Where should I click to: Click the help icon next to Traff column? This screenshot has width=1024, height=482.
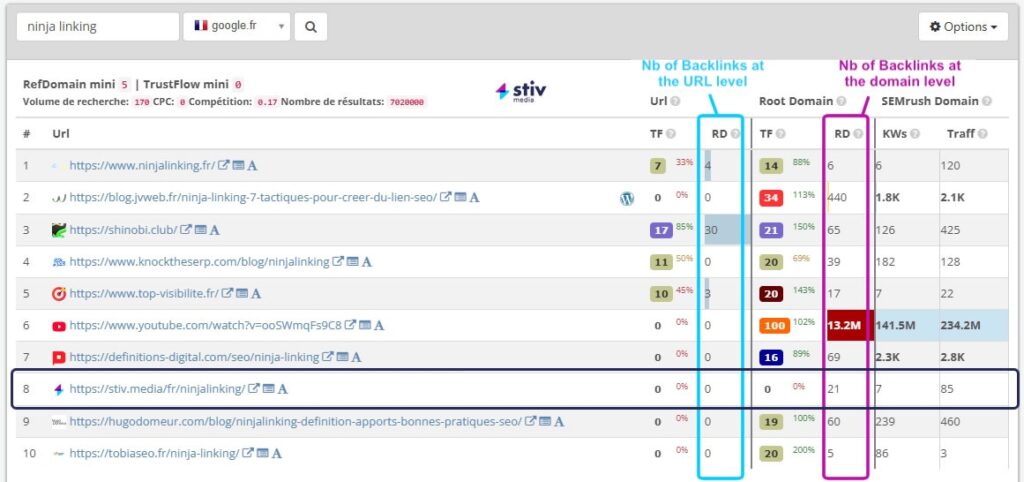pos(984,134)
